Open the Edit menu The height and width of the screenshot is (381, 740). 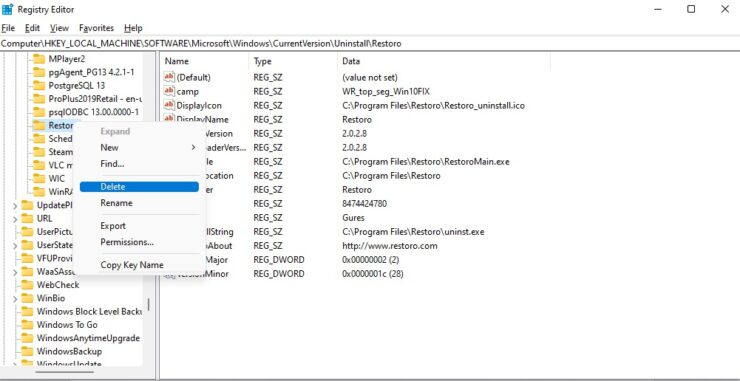tap(32, 28)
